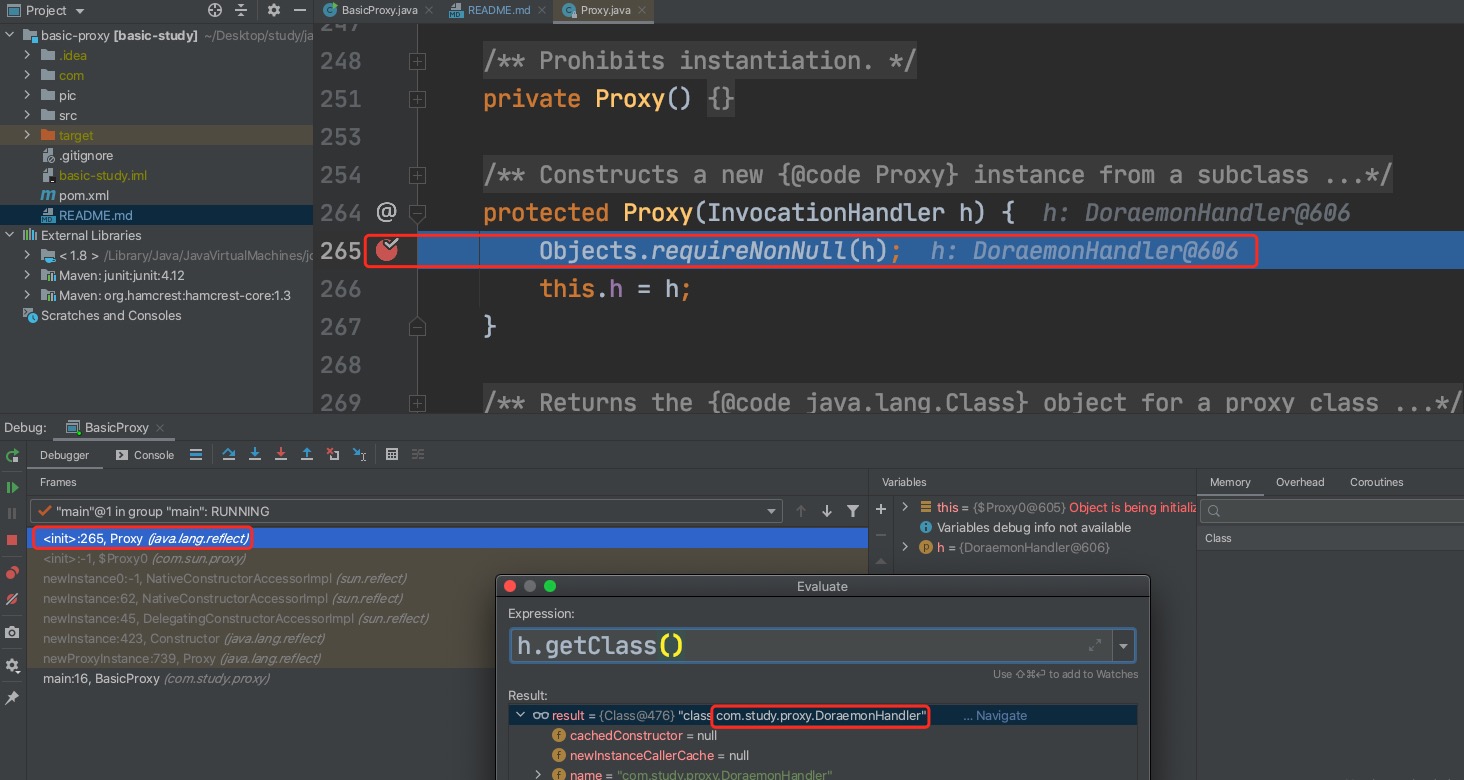This screenshot has height=780, width=1464.
Task: Expand the this variable node
Action: 905,507
